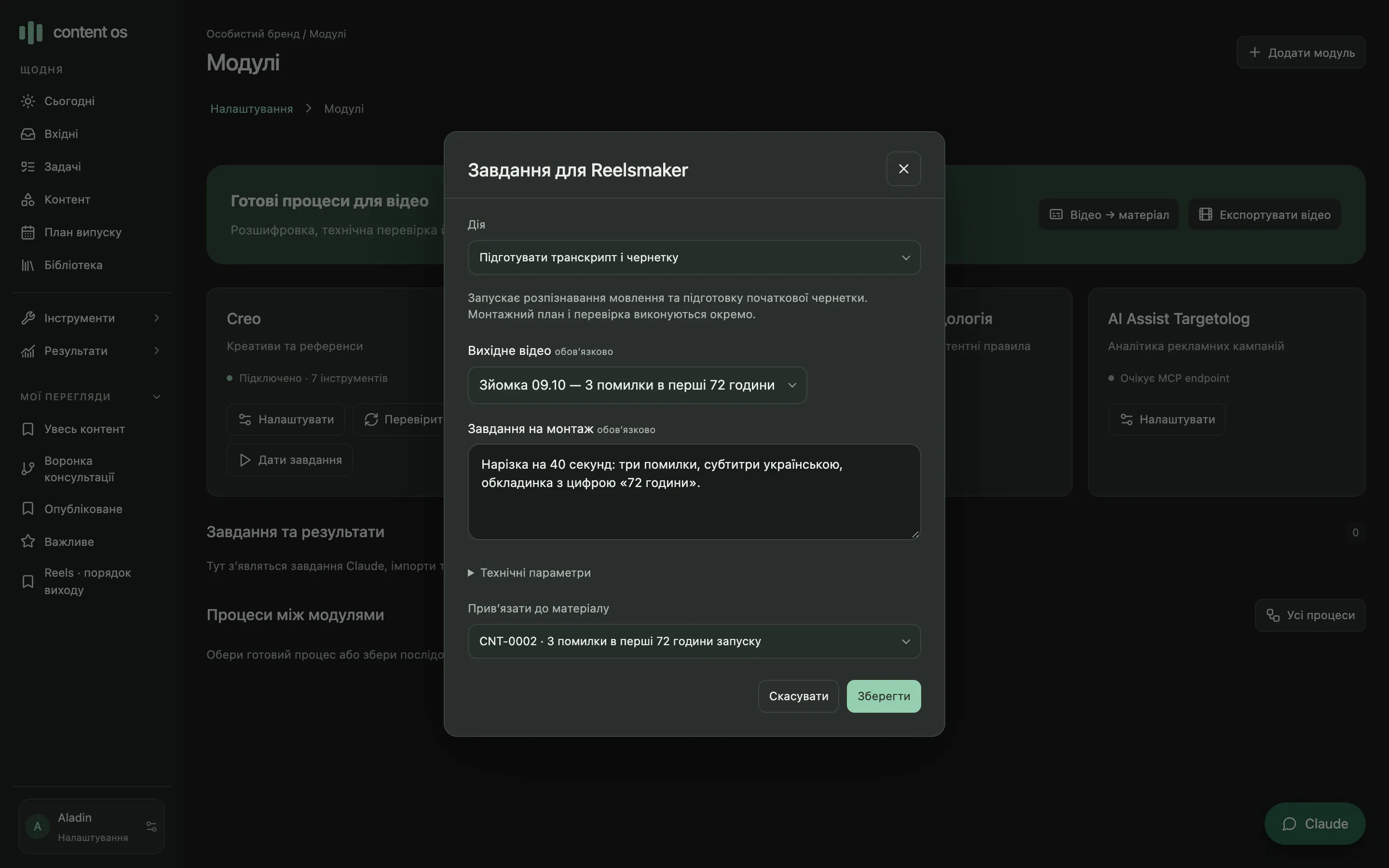
Task: Click Скасувати button
Action: pos(798,696)
